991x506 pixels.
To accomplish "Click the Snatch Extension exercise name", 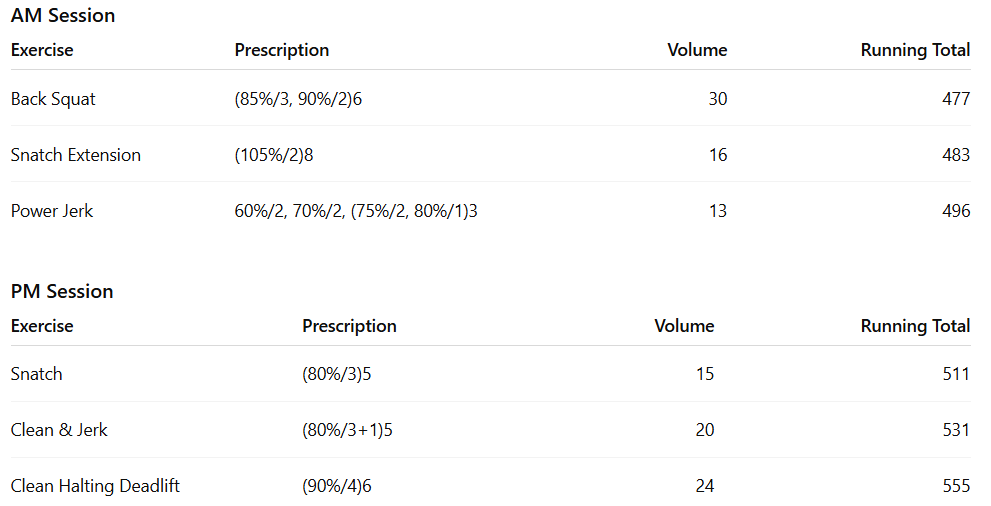I will pyautogui.click(x=76, y=155).
